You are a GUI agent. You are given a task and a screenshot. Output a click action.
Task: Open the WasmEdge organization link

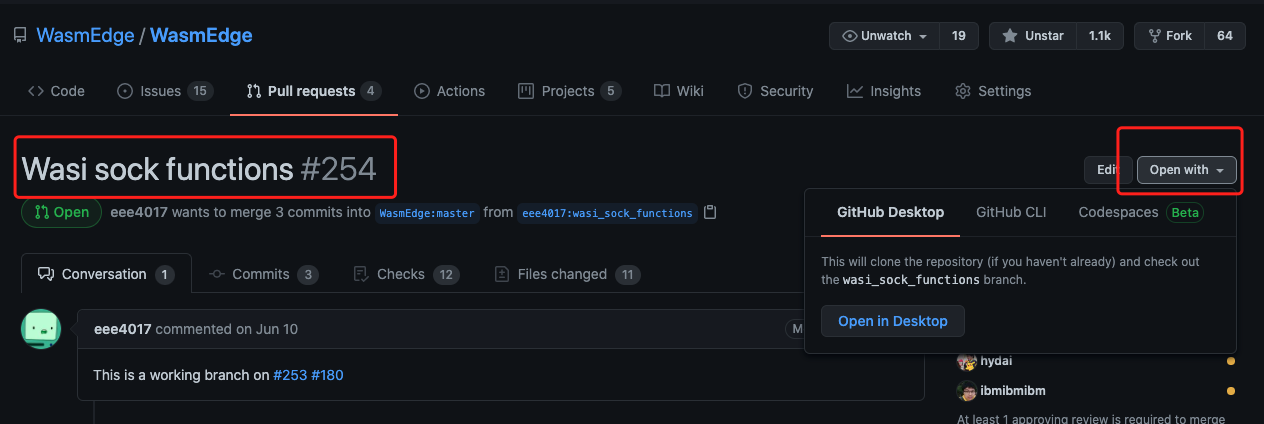85,36
